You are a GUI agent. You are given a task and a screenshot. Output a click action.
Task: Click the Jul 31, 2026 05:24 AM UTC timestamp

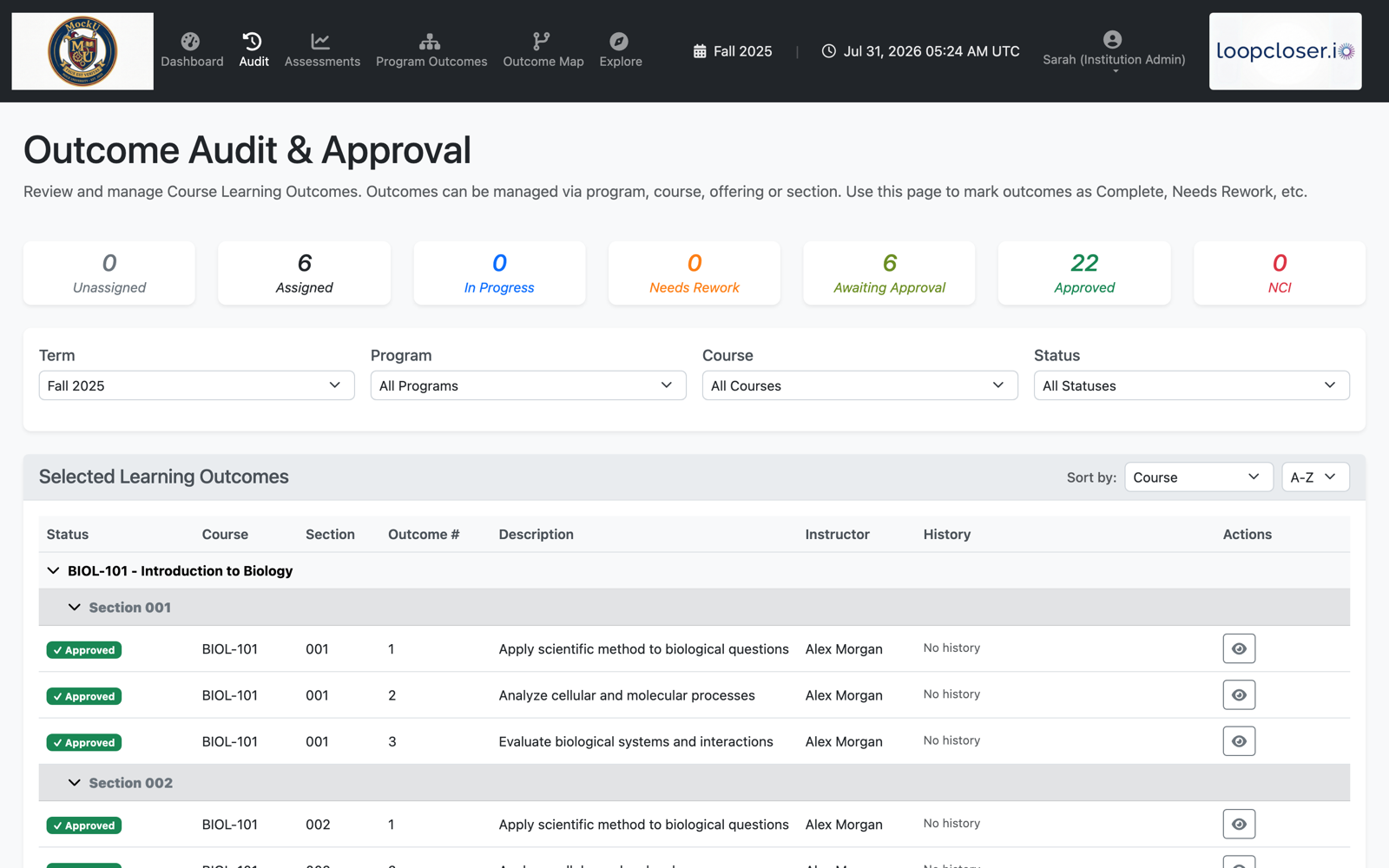[x=931, y=51]
